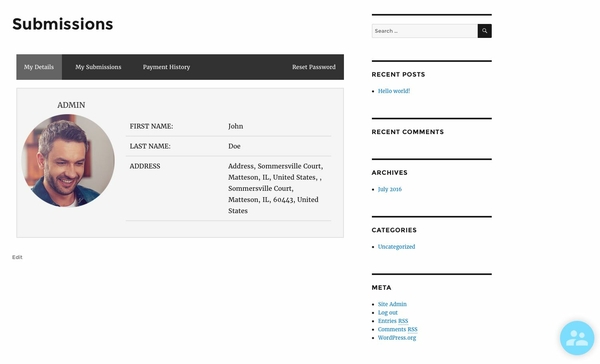Image resolution: width=600 pixels, height=364 pixels.
Task: Click the first name value John
Action: (236, 126)
